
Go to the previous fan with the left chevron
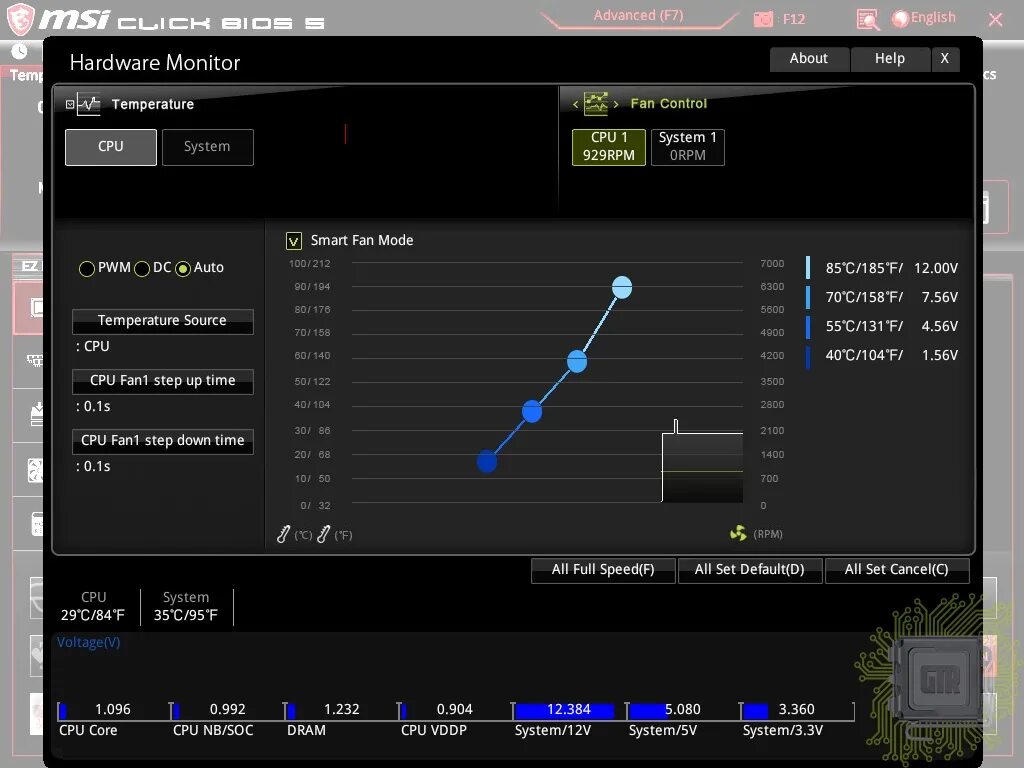pyautogui.click(x=575, y=104)
